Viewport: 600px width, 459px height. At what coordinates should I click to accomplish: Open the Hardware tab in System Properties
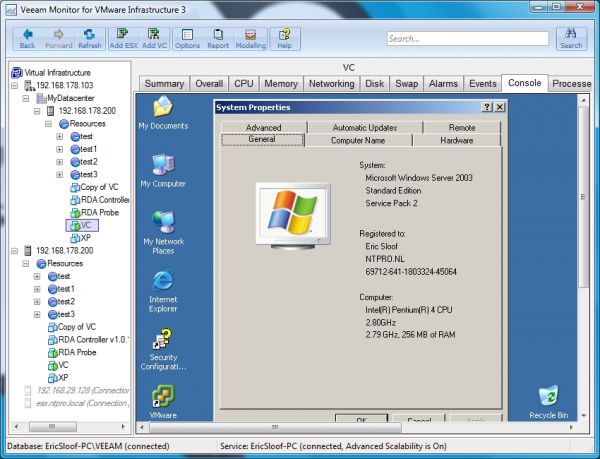pyautogui.click(x=457, y=140)
